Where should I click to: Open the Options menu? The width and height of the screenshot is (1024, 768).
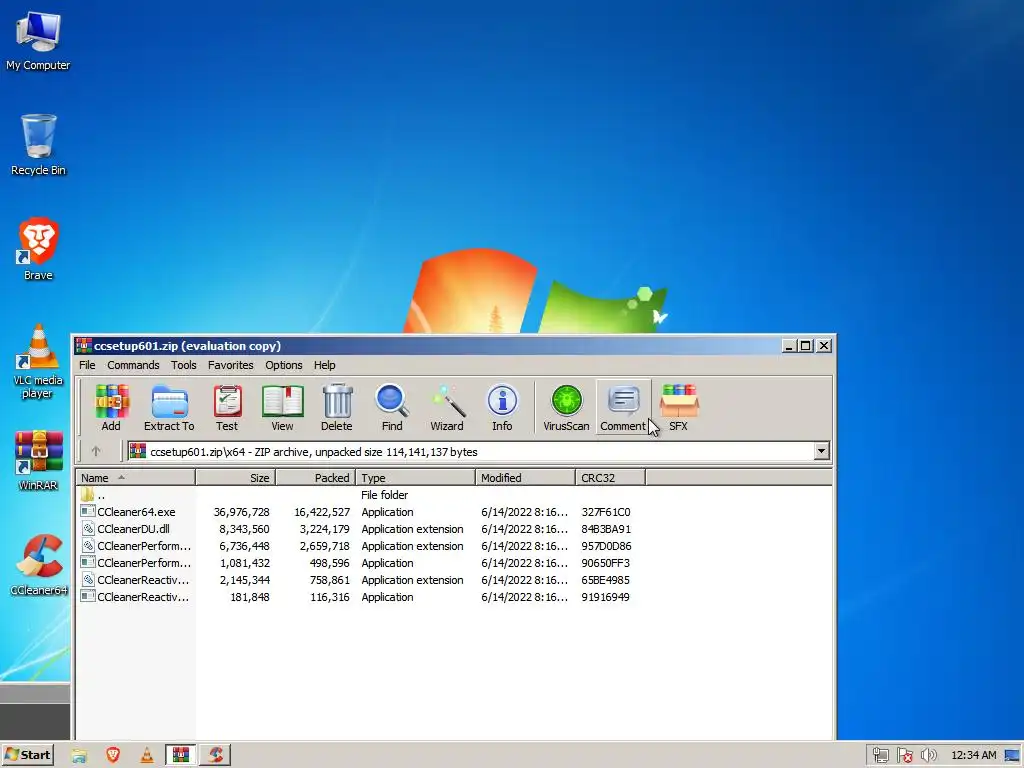tap(283, 365)
